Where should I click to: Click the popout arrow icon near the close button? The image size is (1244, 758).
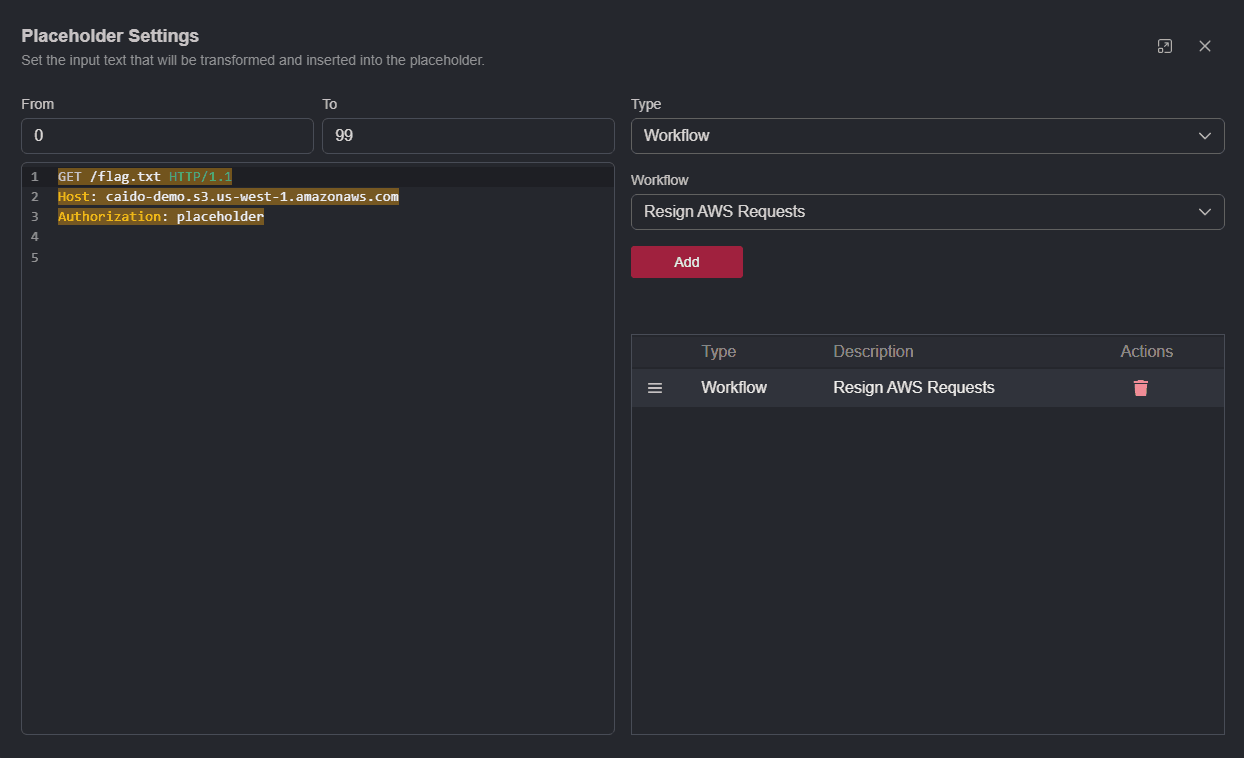pyautogui.click(x=1164, y=46)
